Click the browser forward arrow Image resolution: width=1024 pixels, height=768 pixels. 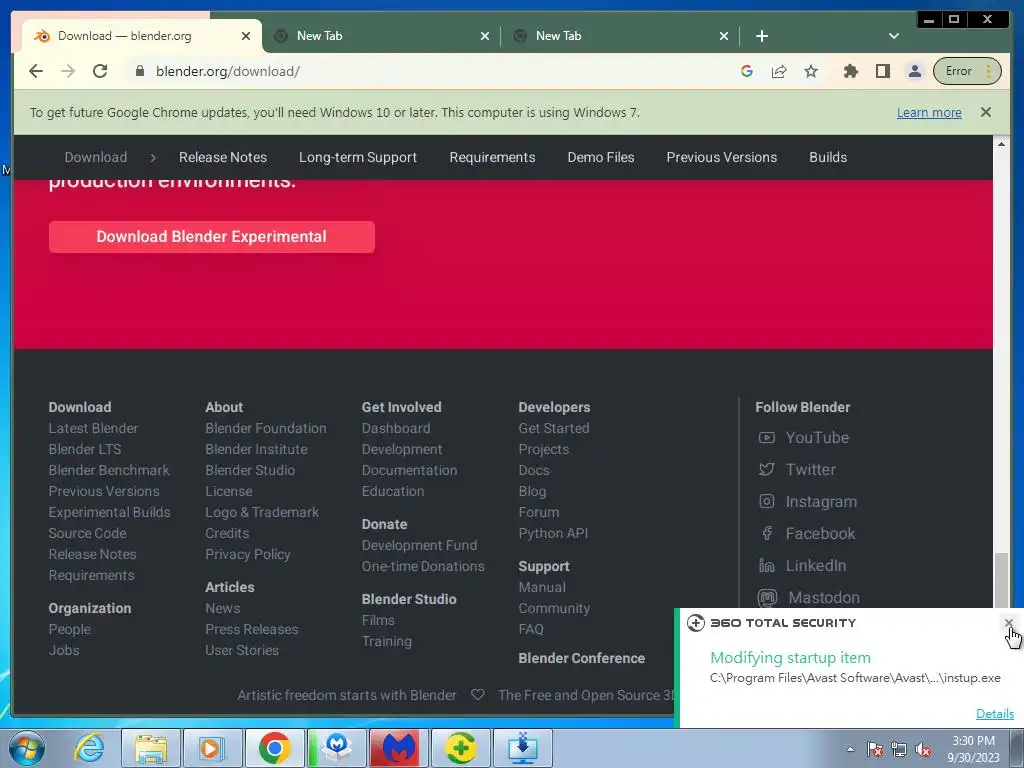pyautogui.click(x=68, y=71)
